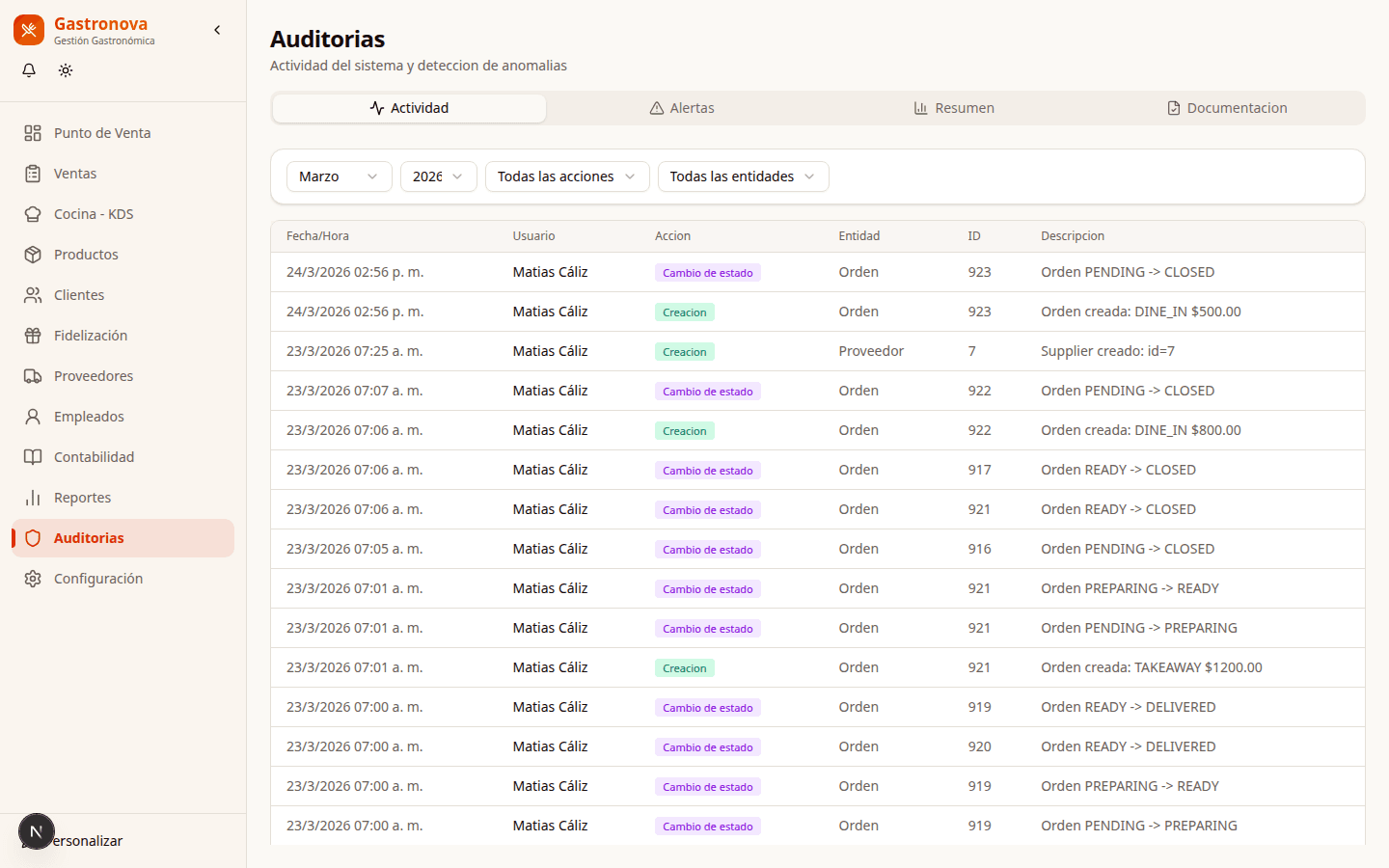Image resolution: width=1389 pixels, height=868 pixels.
Task: Open the Productos box icon
Action: pos(33,255)
